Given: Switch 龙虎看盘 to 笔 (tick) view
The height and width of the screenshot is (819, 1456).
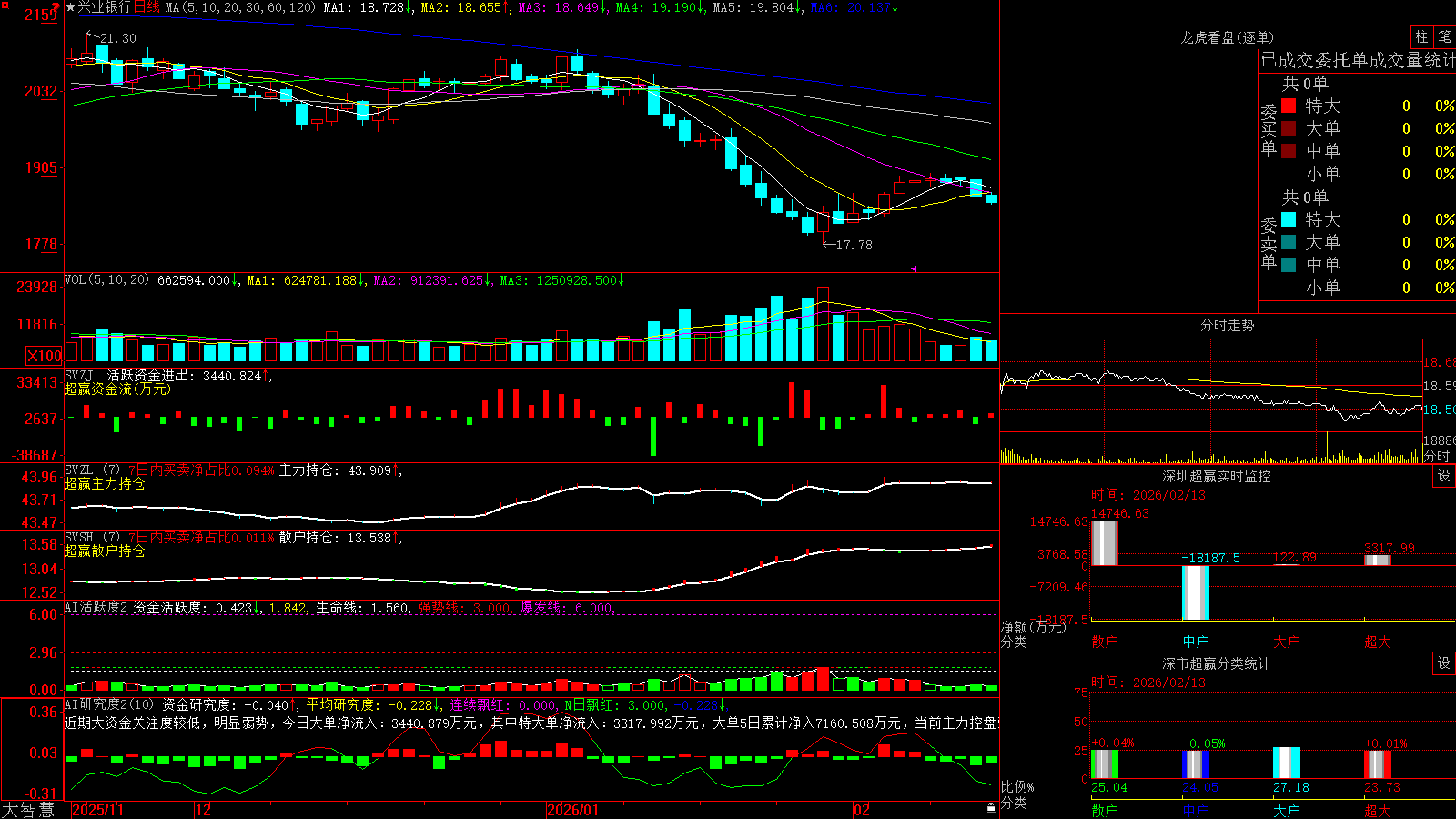Looking at the screenshot, I should (1444, 36).
